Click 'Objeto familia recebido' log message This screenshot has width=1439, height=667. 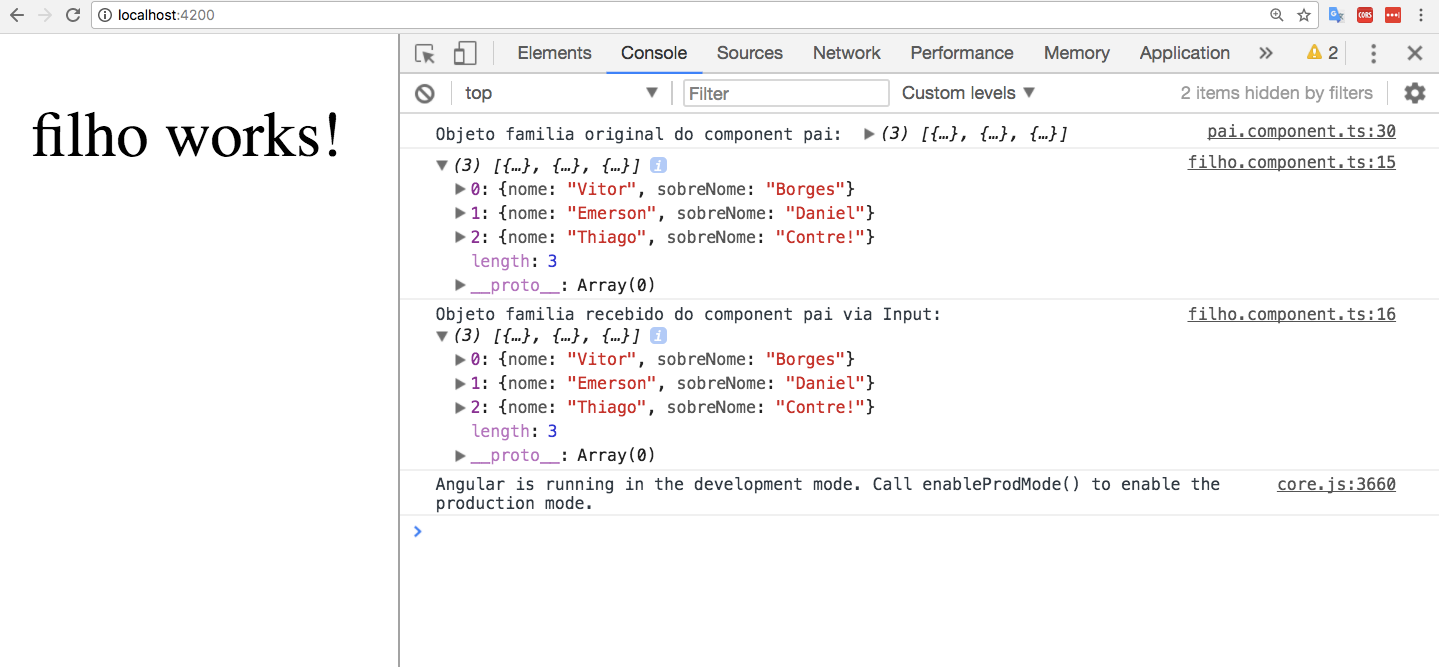click(688, 315)
